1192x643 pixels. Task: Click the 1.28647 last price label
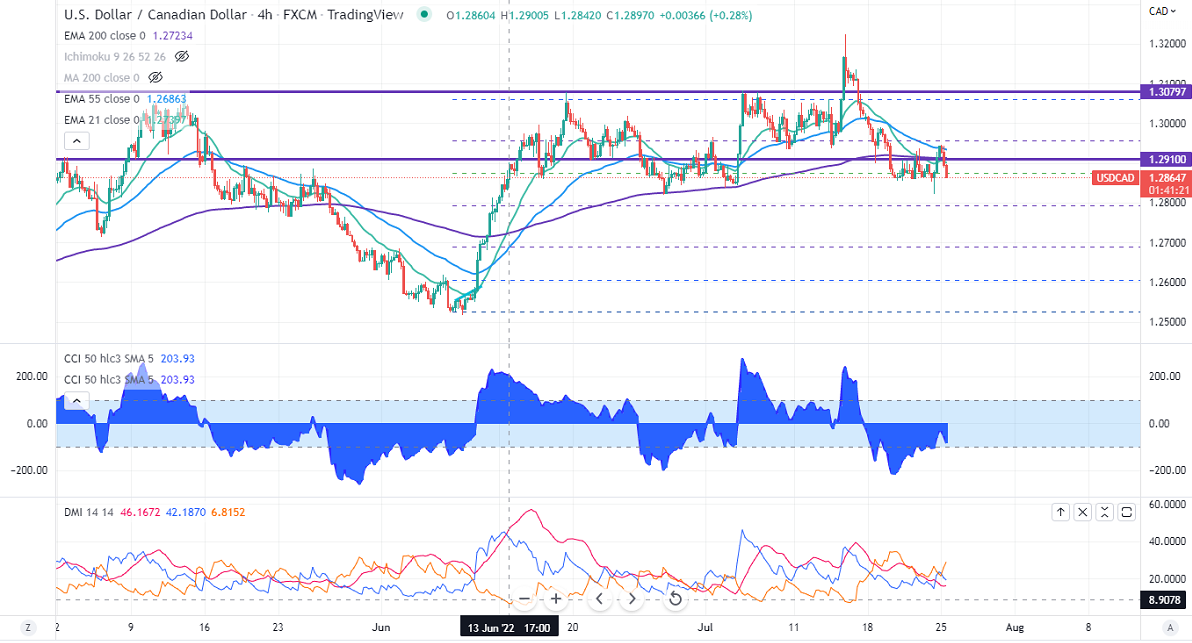pyautogui.click(x=1167, y=178)
